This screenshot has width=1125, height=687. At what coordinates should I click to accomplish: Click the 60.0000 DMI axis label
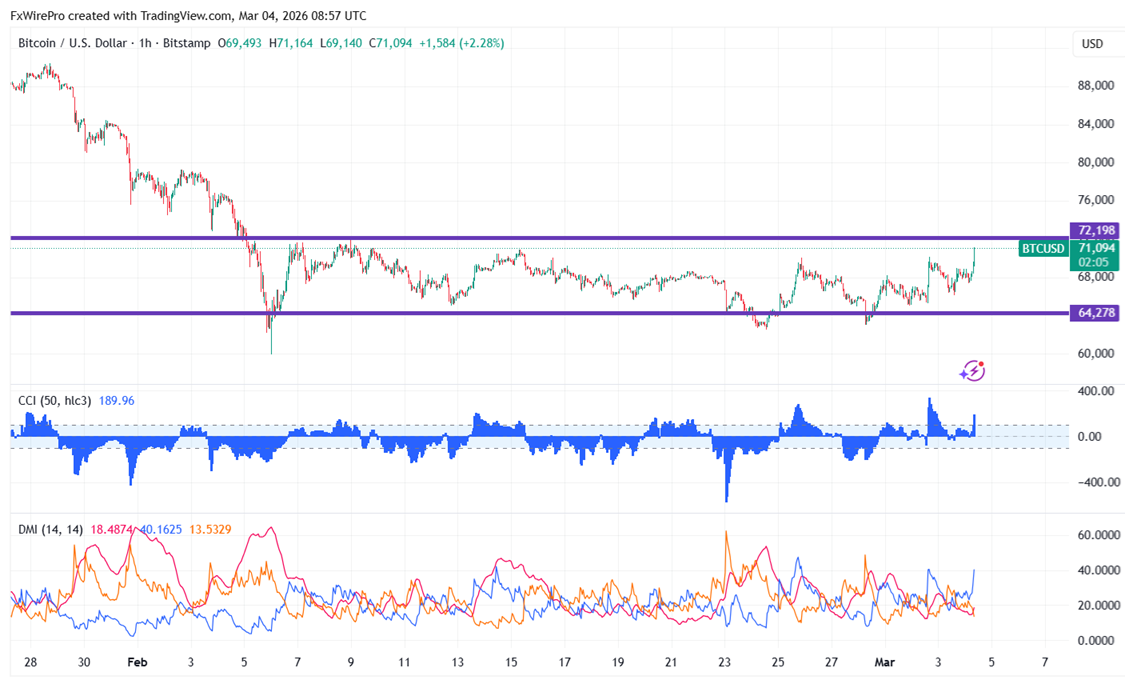[x=1099, y=535]
